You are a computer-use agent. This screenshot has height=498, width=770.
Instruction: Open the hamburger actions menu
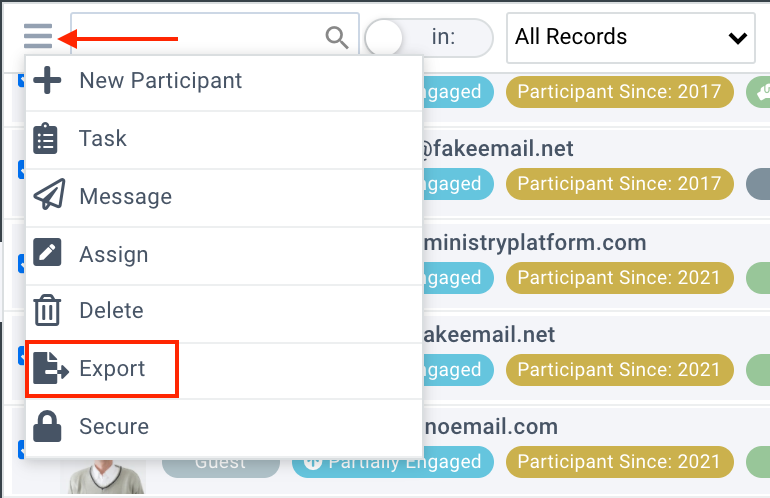click(38, 38)
